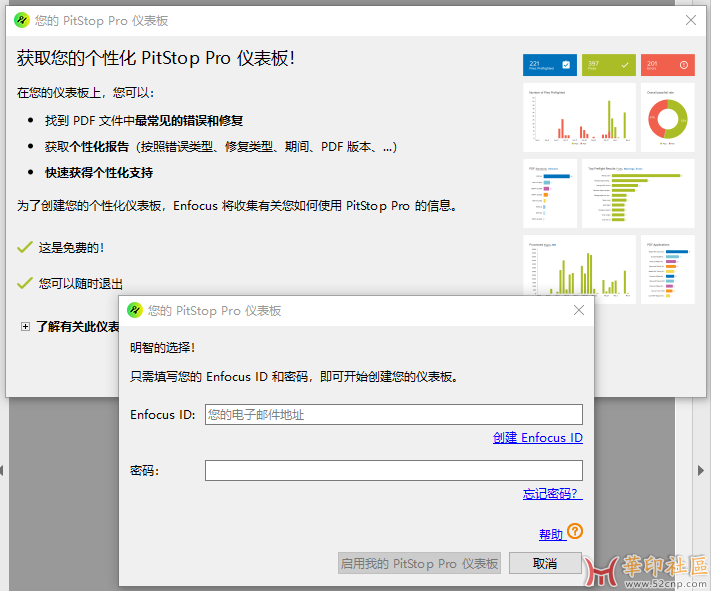
Task: Click the right scroll arrow at window edge
Action: (x=701, y=470)
